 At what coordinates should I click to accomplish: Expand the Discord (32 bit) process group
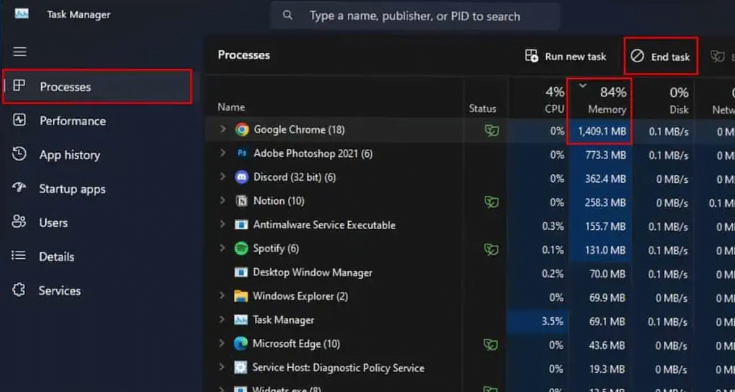pos(223,177)
